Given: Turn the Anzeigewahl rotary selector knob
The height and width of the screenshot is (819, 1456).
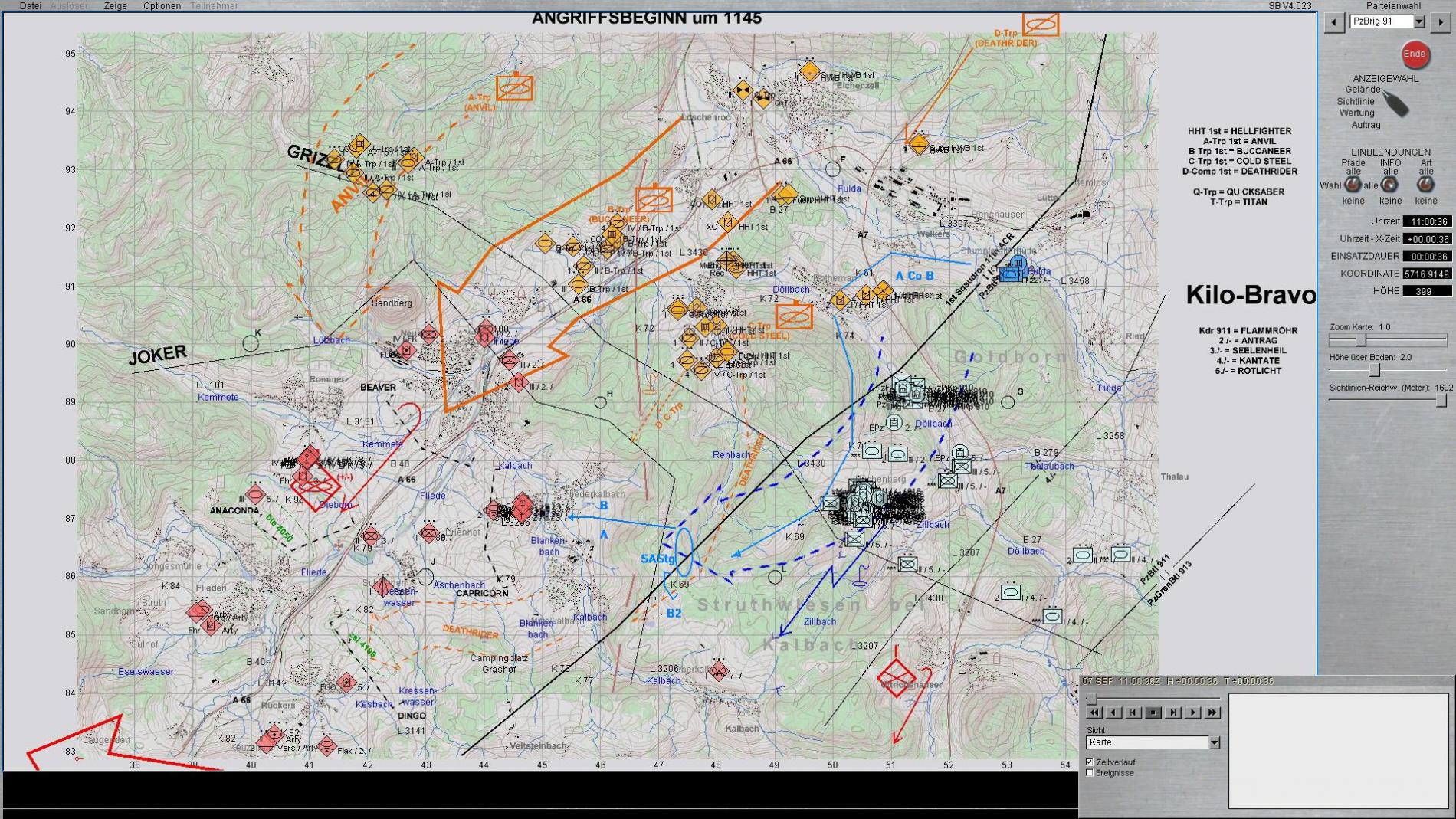Looking at the screenshot, I should click(1397, 103).
